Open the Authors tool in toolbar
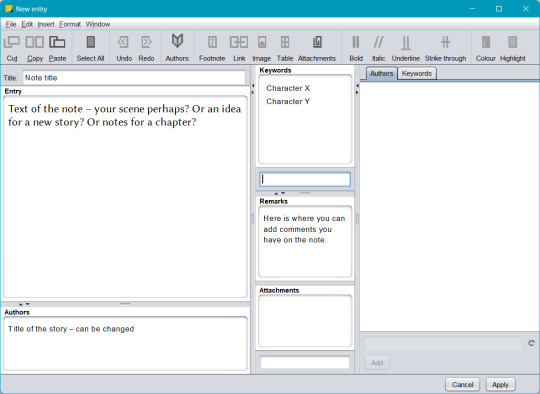This screenshot has height=394, width=540. 177,48
